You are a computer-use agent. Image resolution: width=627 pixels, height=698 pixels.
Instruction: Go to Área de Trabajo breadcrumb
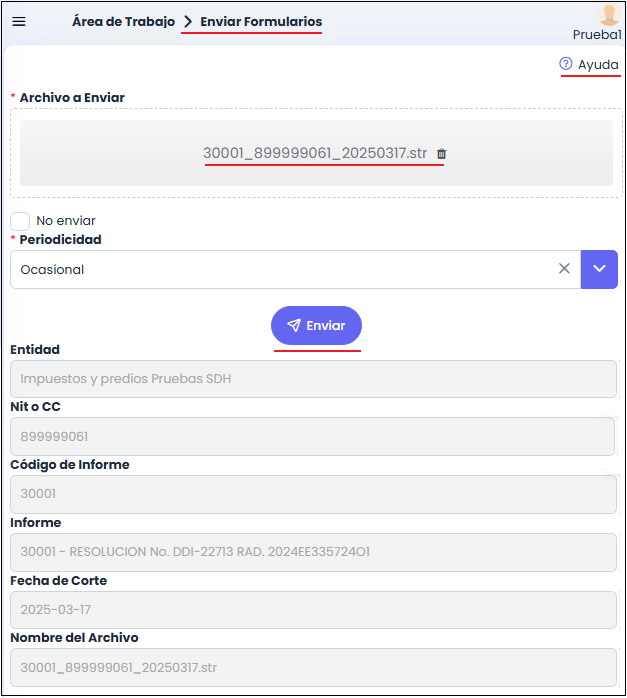pyautogui.click(x=123, y=21)
